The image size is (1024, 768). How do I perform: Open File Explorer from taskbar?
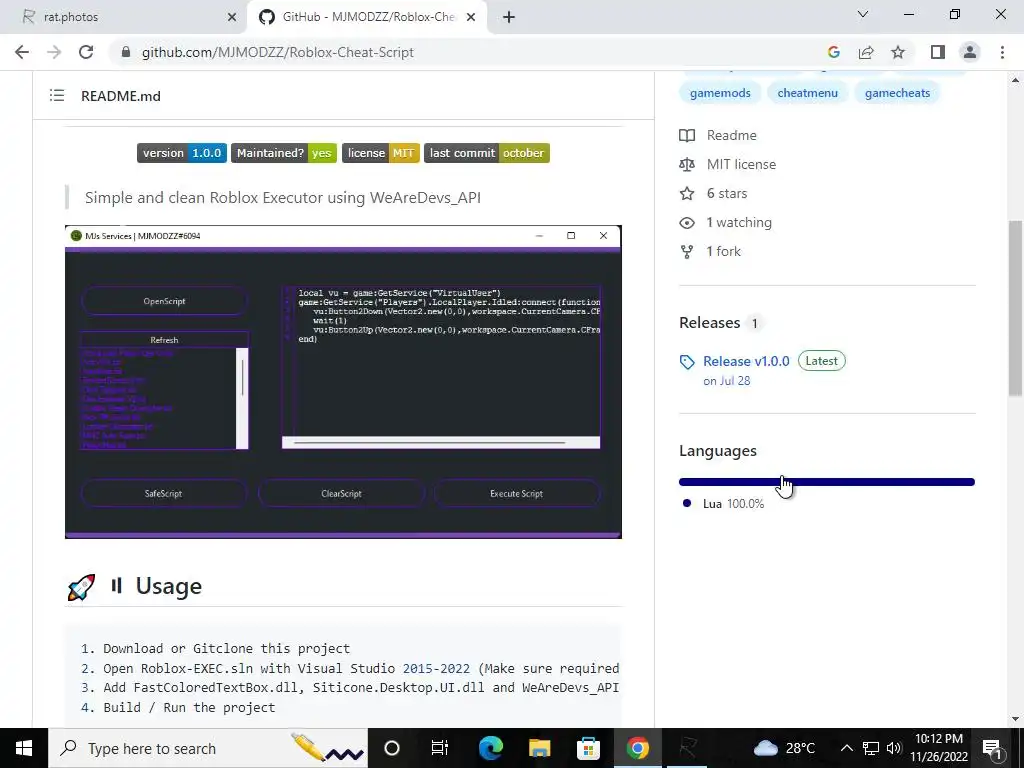539,748
